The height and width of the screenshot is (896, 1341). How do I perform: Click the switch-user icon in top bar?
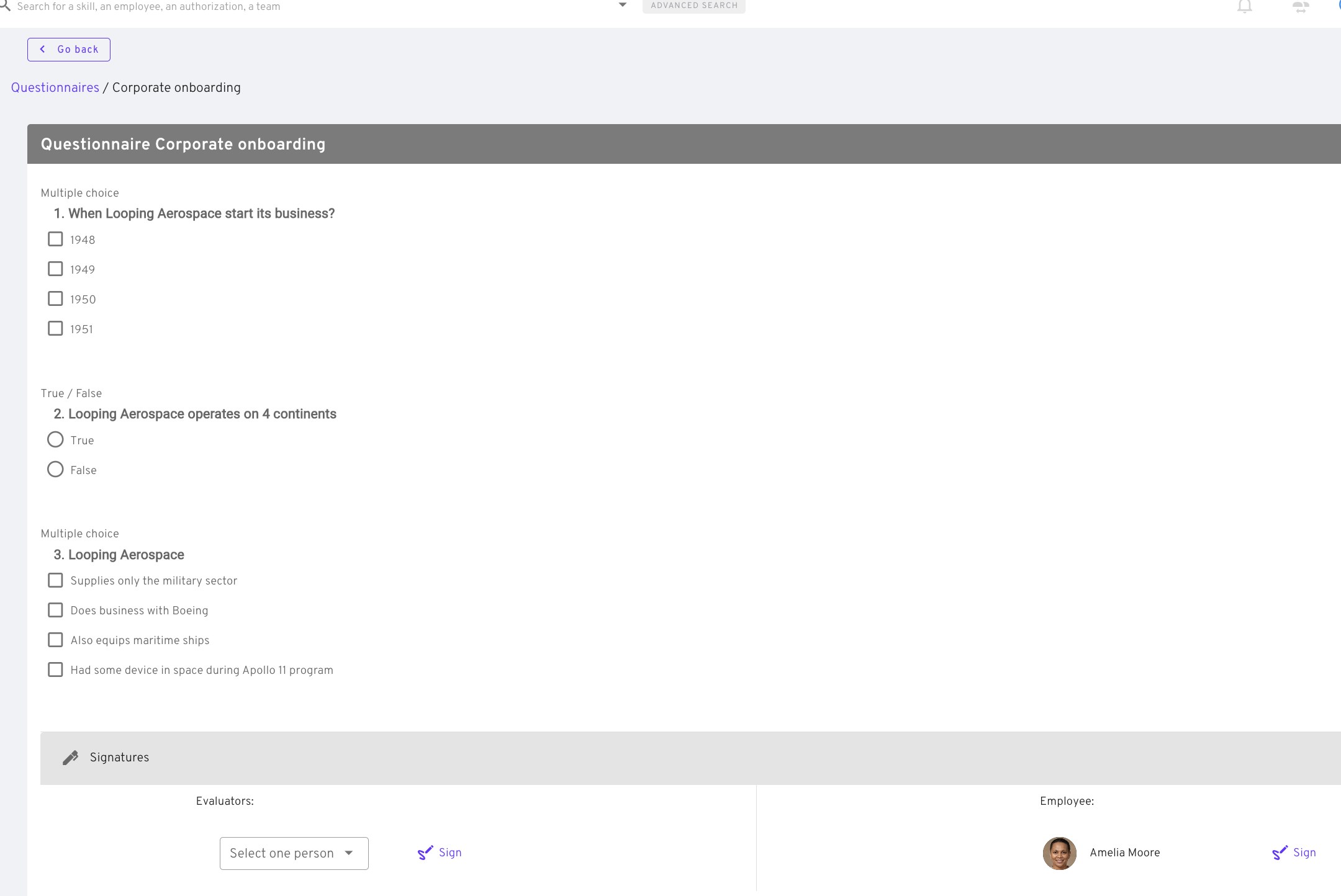pyautogui.click(x=1300, y=7)
